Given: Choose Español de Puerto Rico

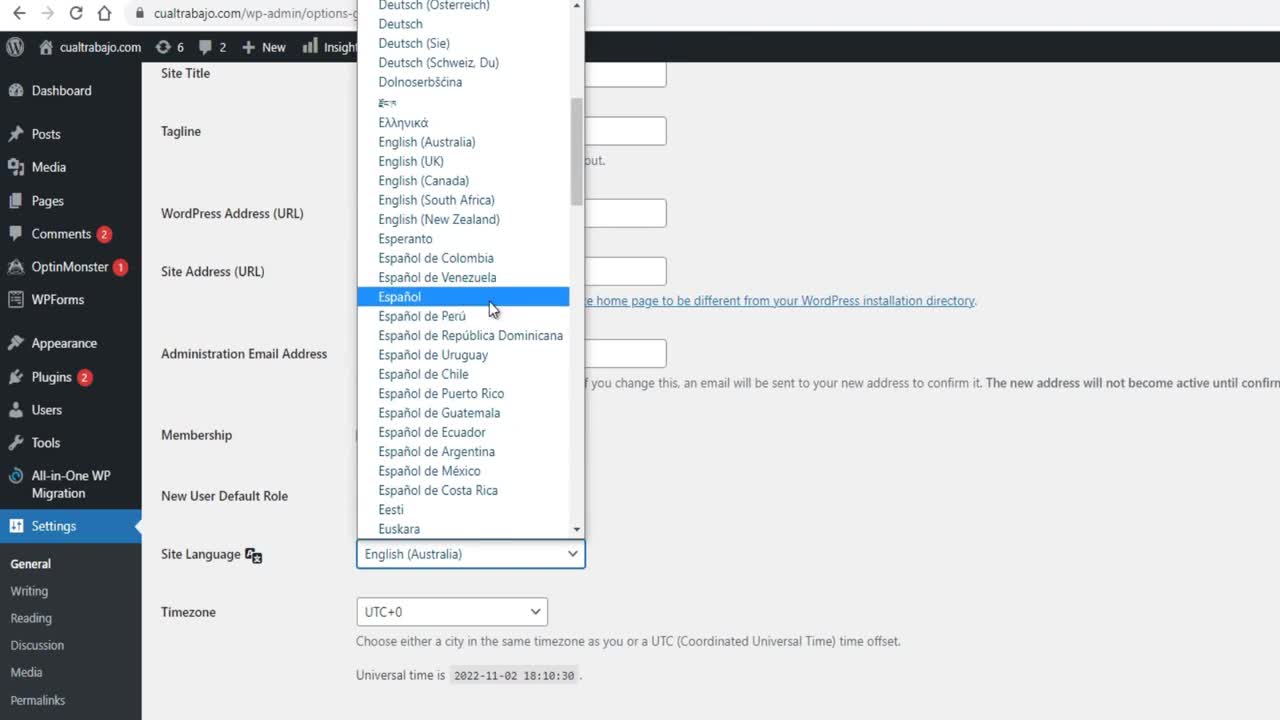Looking at the screenshot, I should pyautogui.click(x=463, y=393).
